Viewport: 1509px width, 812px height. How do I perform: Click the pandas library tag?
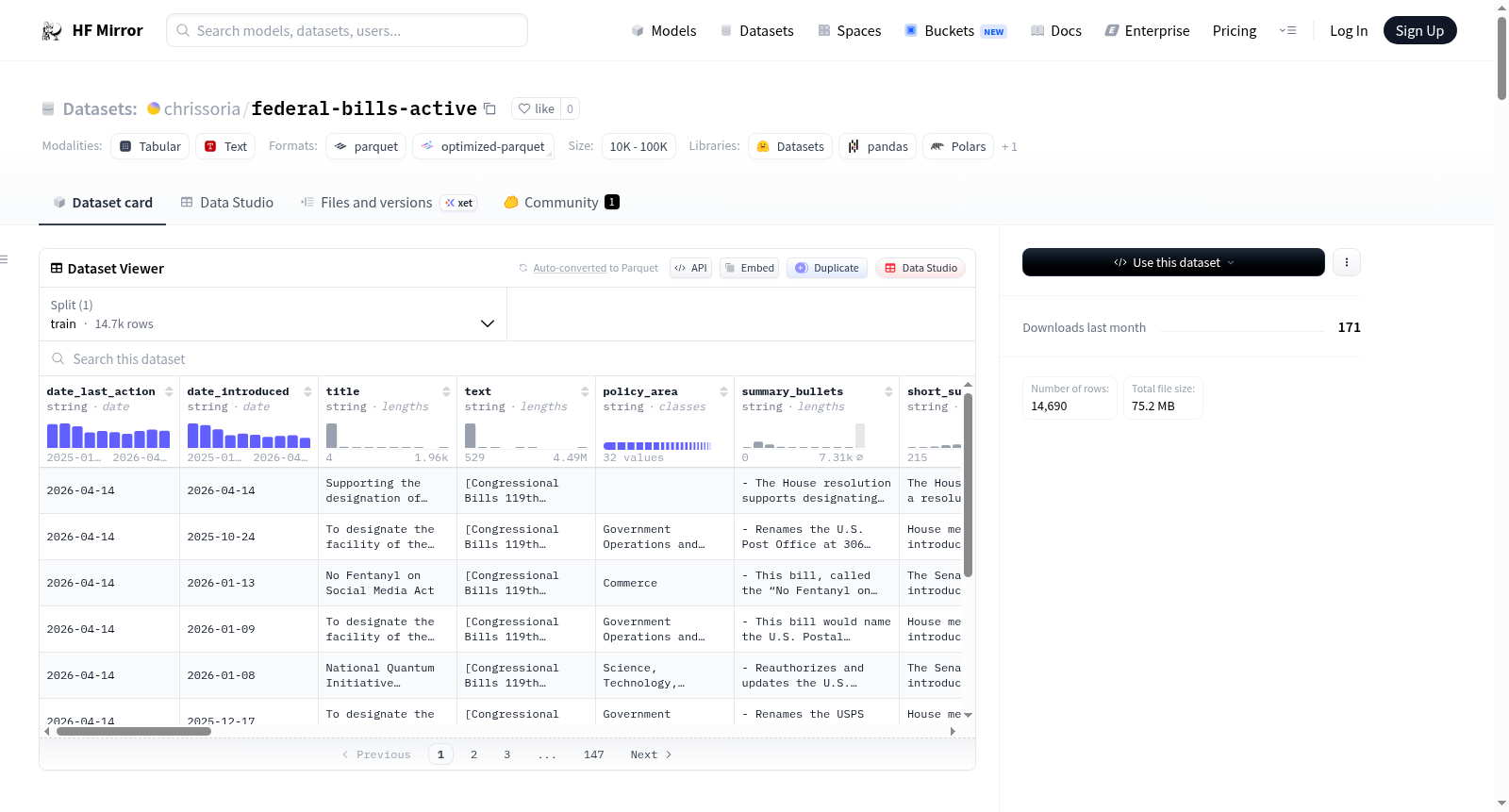[878, 146]
